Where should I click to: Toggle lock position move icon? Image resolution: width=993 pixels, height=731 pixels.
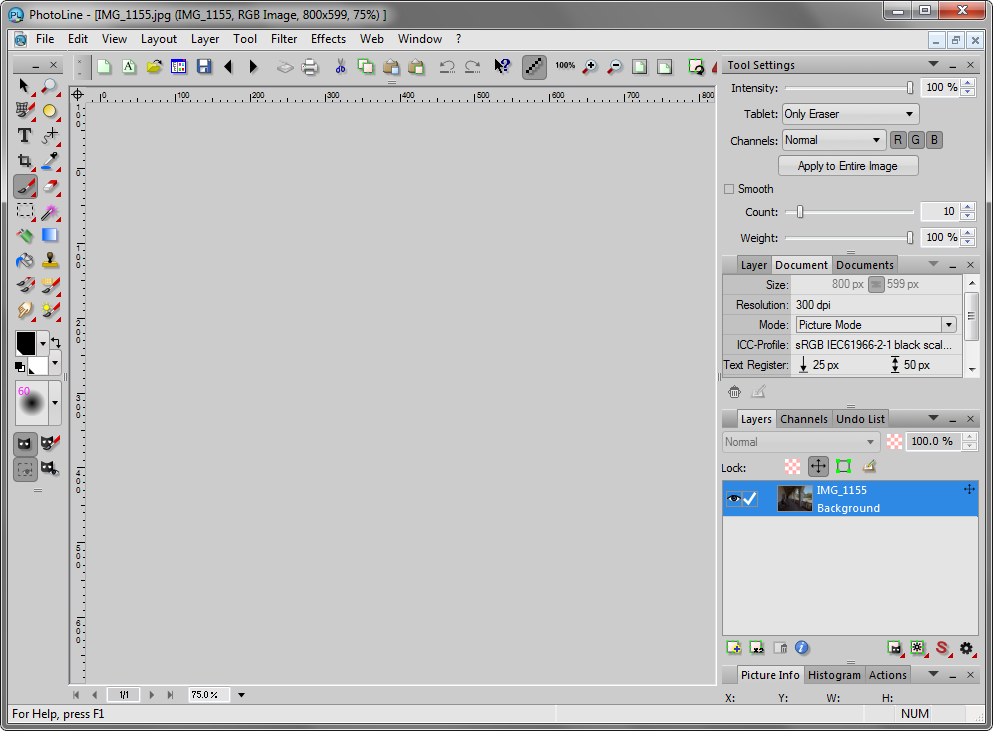coord(818,467)
